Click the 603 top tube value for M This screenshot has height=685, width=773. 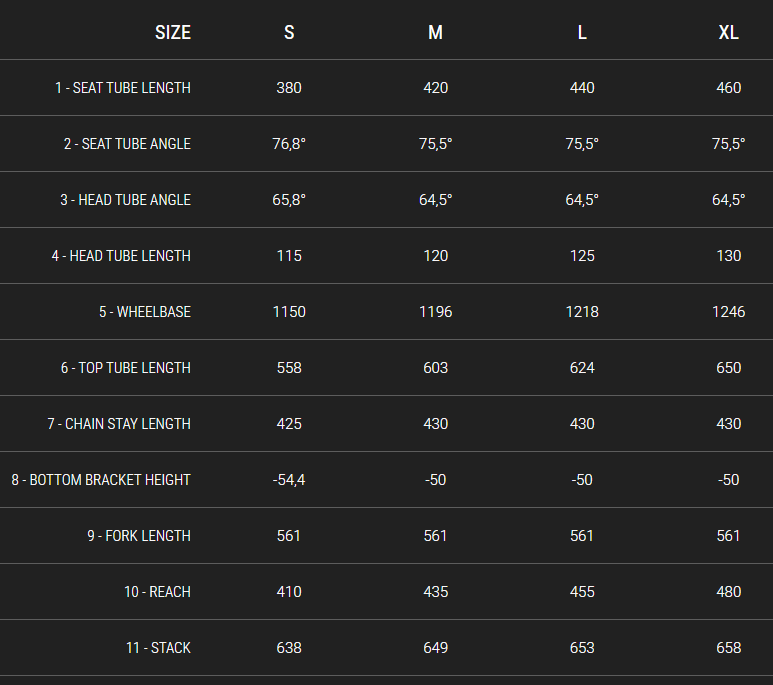tap(435, 368)
